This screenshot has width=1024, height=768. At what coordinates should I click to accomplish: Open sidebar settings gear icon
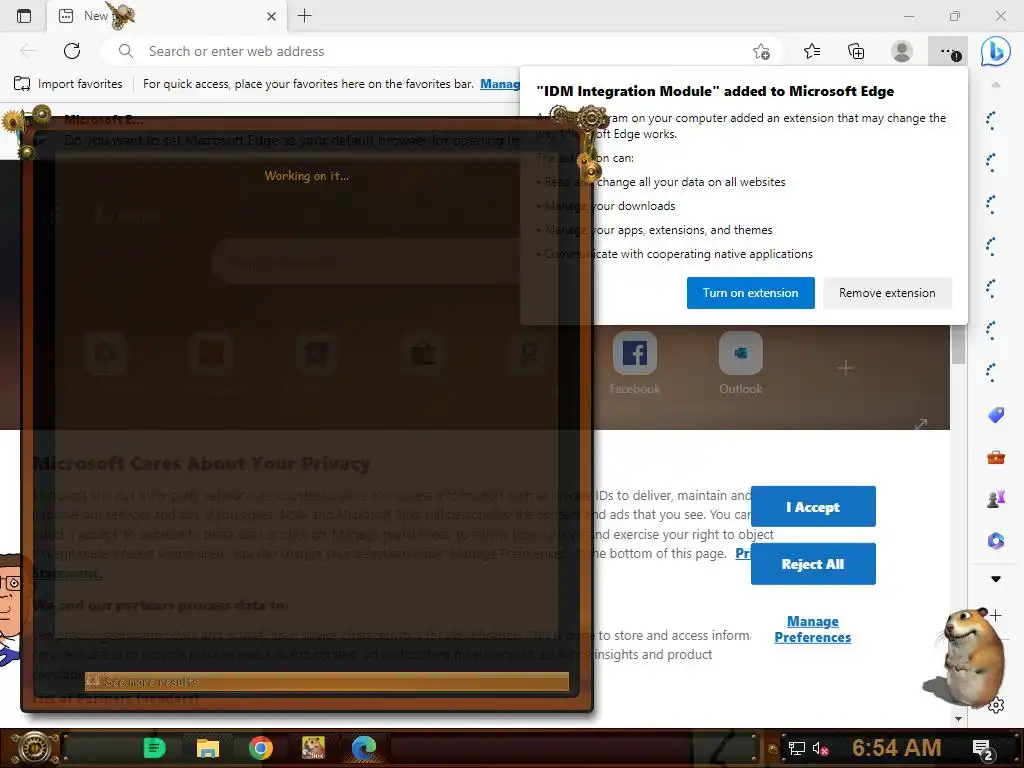click(x=996, y=705)
